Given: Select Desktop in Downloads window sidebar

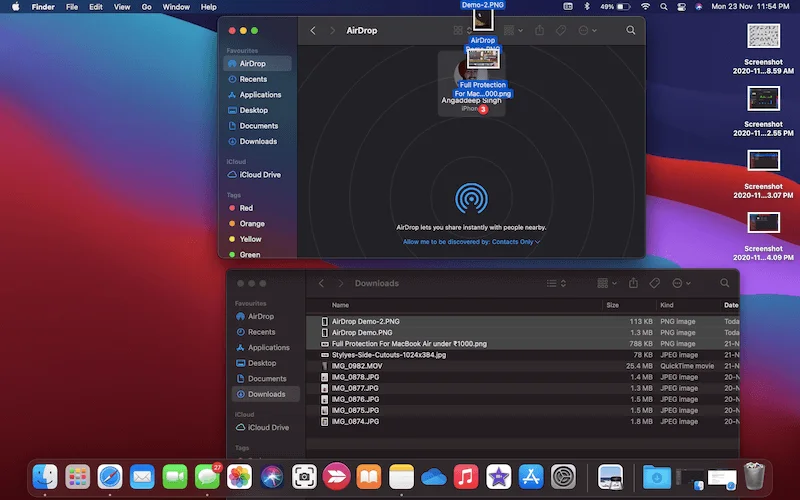Looking at the screenshot, I should [266, 363].
